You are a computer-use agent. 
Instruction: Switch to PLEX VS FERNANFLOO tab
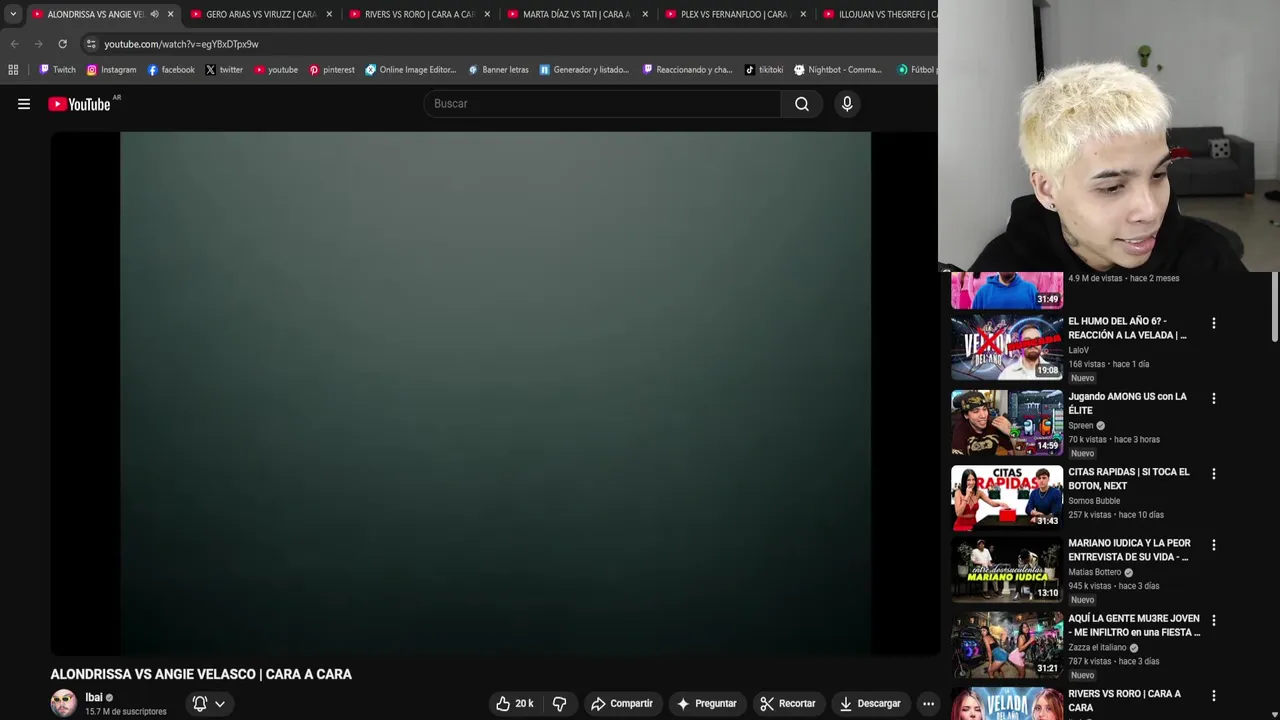coord(734,14)
